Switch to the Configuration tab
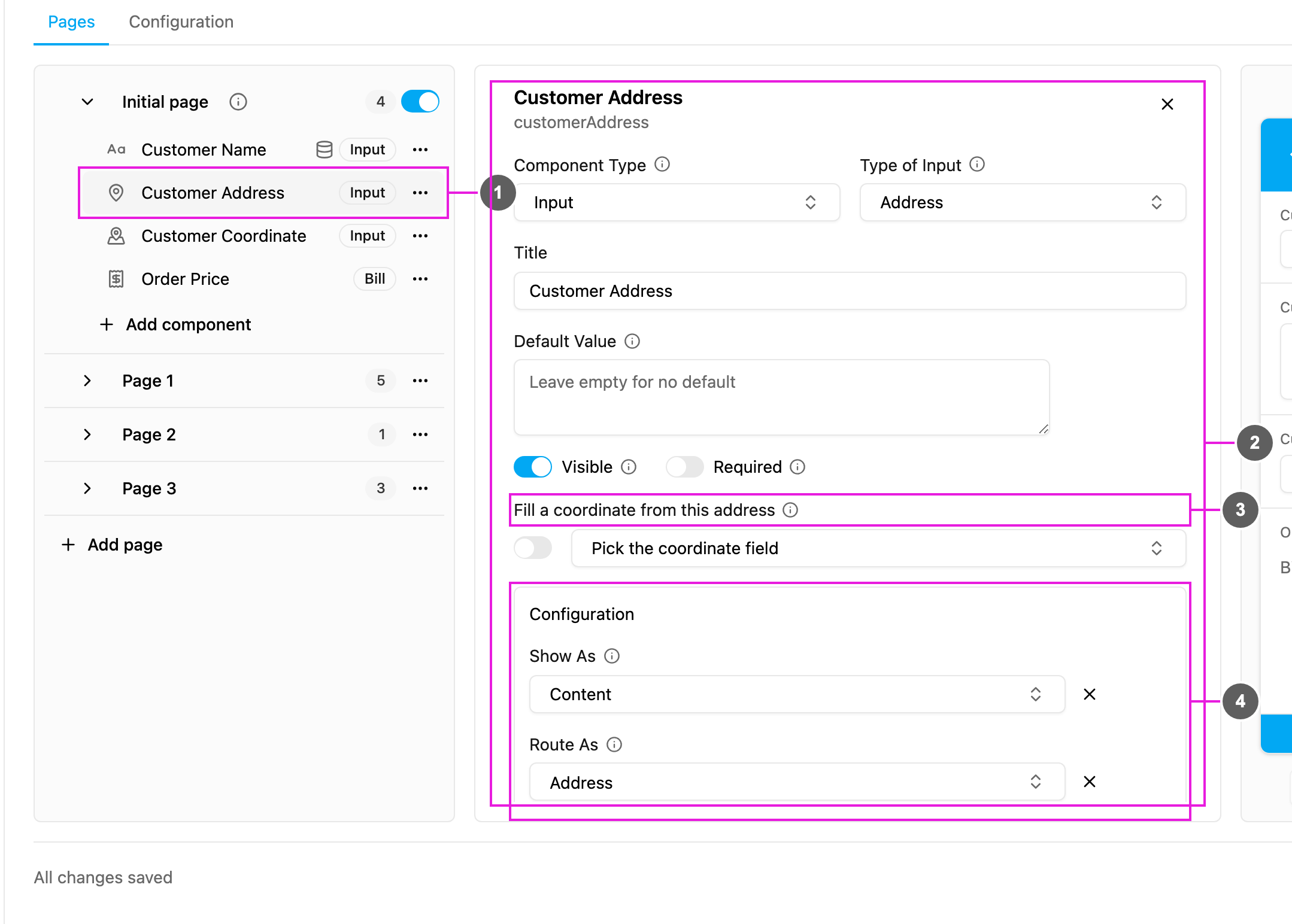This screenshot has height=924, width=1292. [x=181, y=22]
